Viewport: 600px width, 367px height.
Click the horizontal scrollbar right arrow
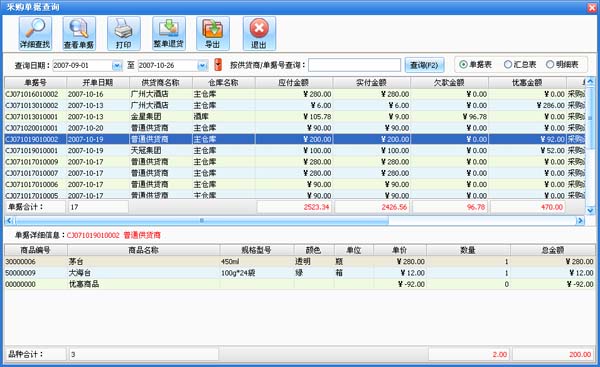(580, 220)
